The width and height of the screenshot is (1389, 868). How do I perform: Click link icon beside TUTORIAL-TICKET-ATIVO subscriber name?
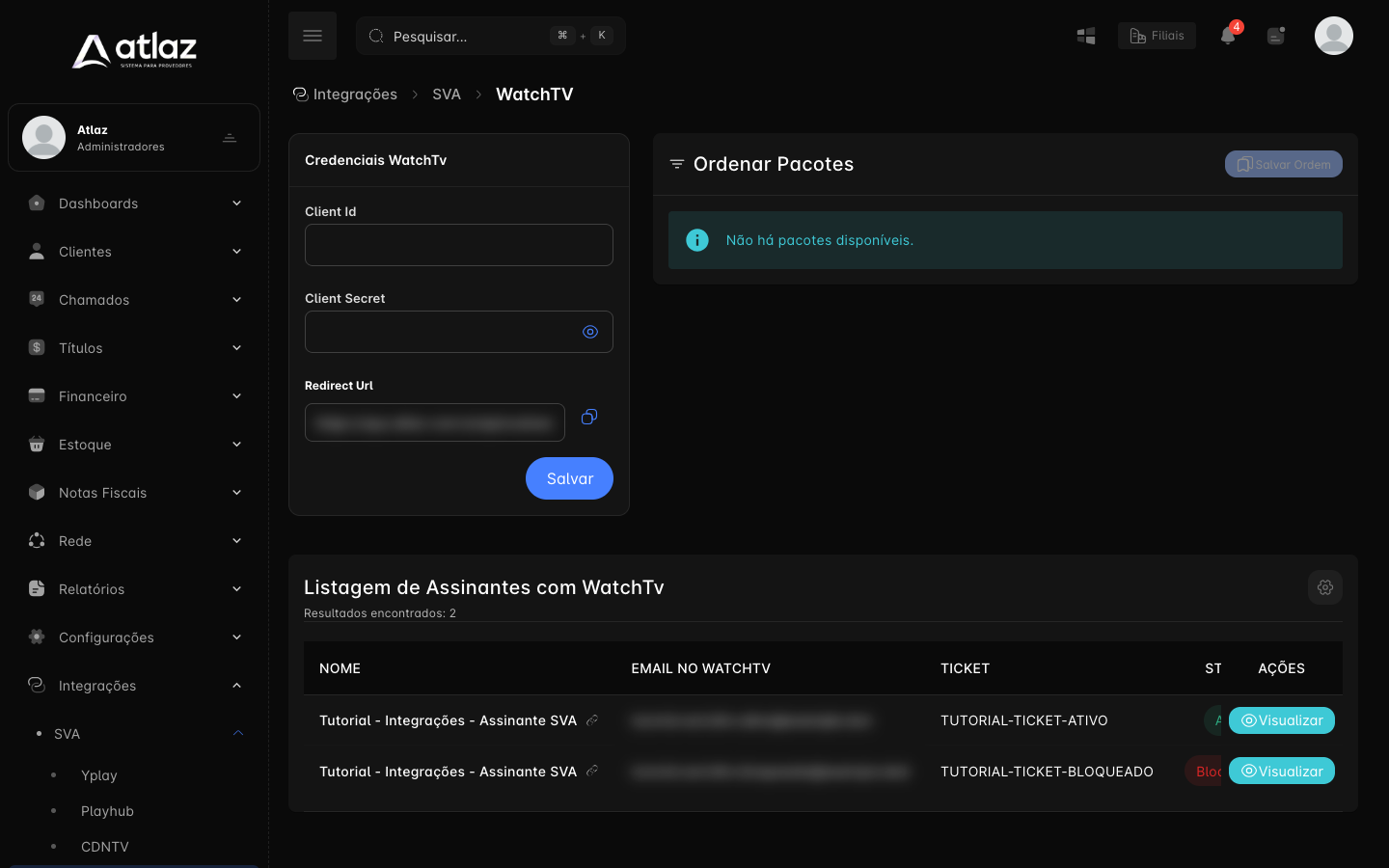[592, 720]
